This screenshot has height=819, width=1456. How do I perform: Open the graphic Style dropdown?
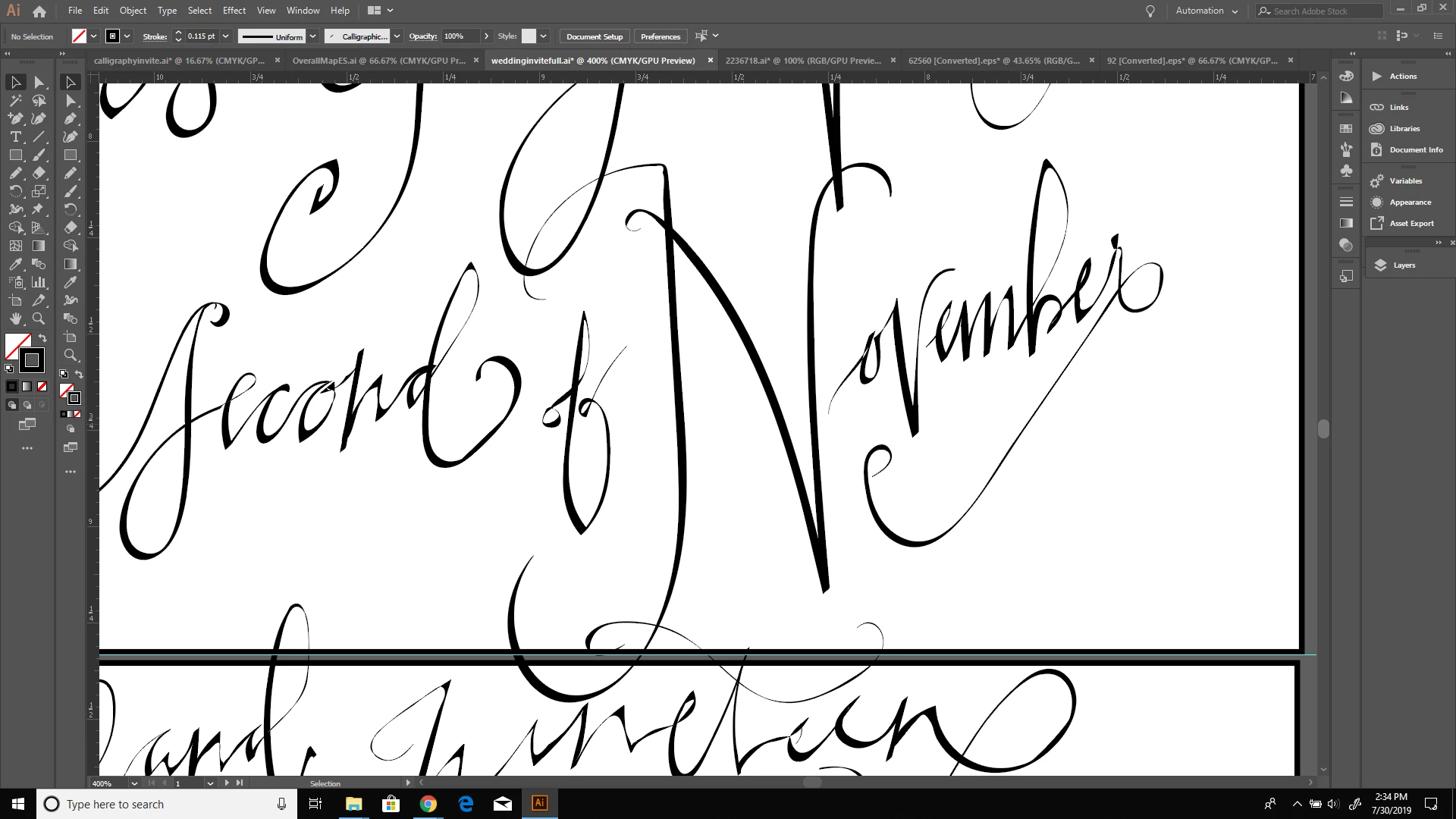[x=543, y=36]
